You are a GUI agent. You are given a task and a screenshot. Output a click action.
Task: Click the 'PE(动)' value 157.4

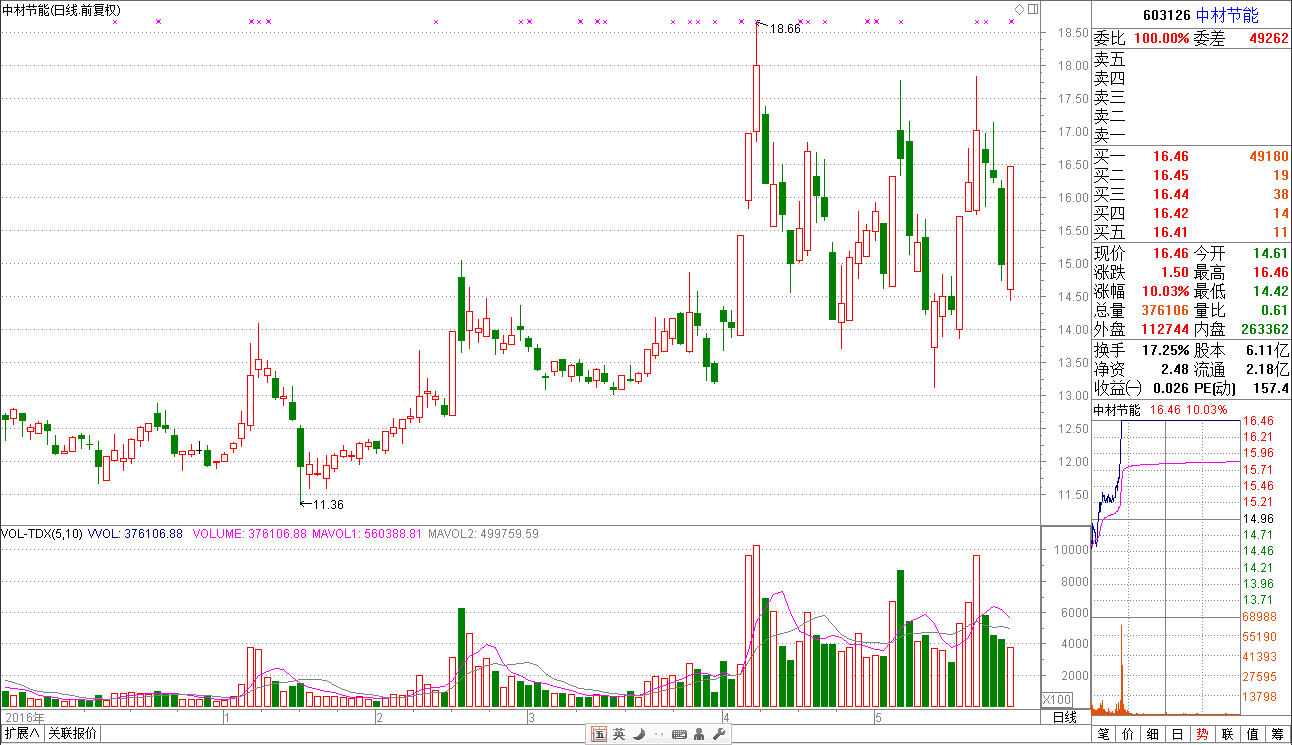coord(1273,388)
